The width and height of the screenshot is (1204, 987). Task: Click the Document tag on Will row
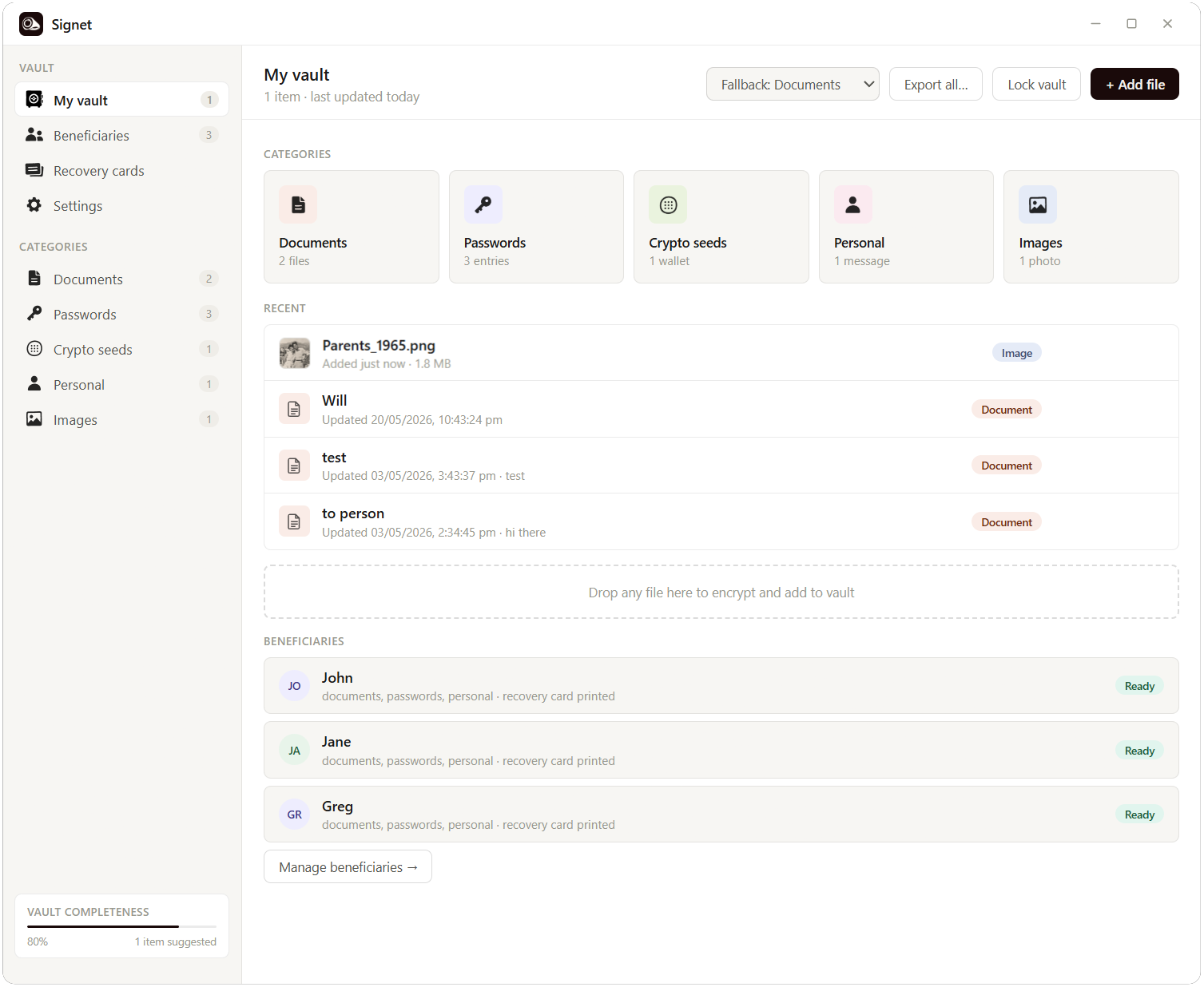pos(1006,410)
